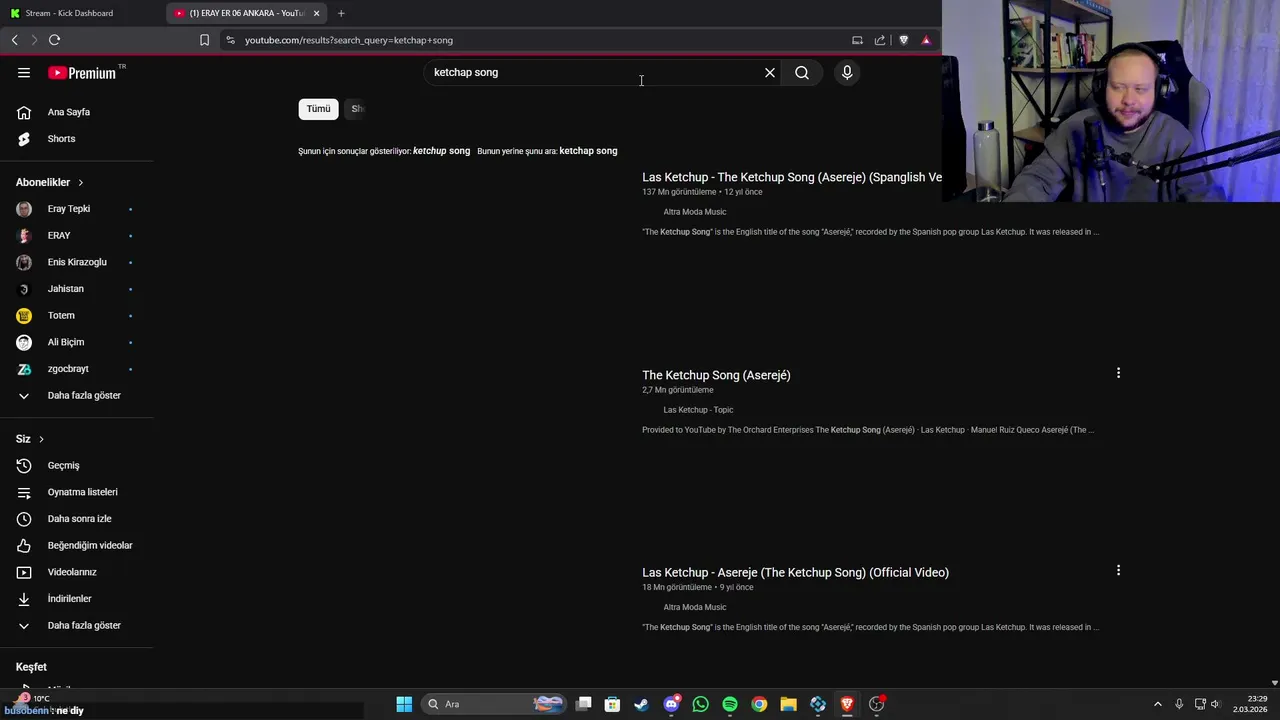Open Las Ketchup Official Video title

pyautogui.click(x=795, y=572)
